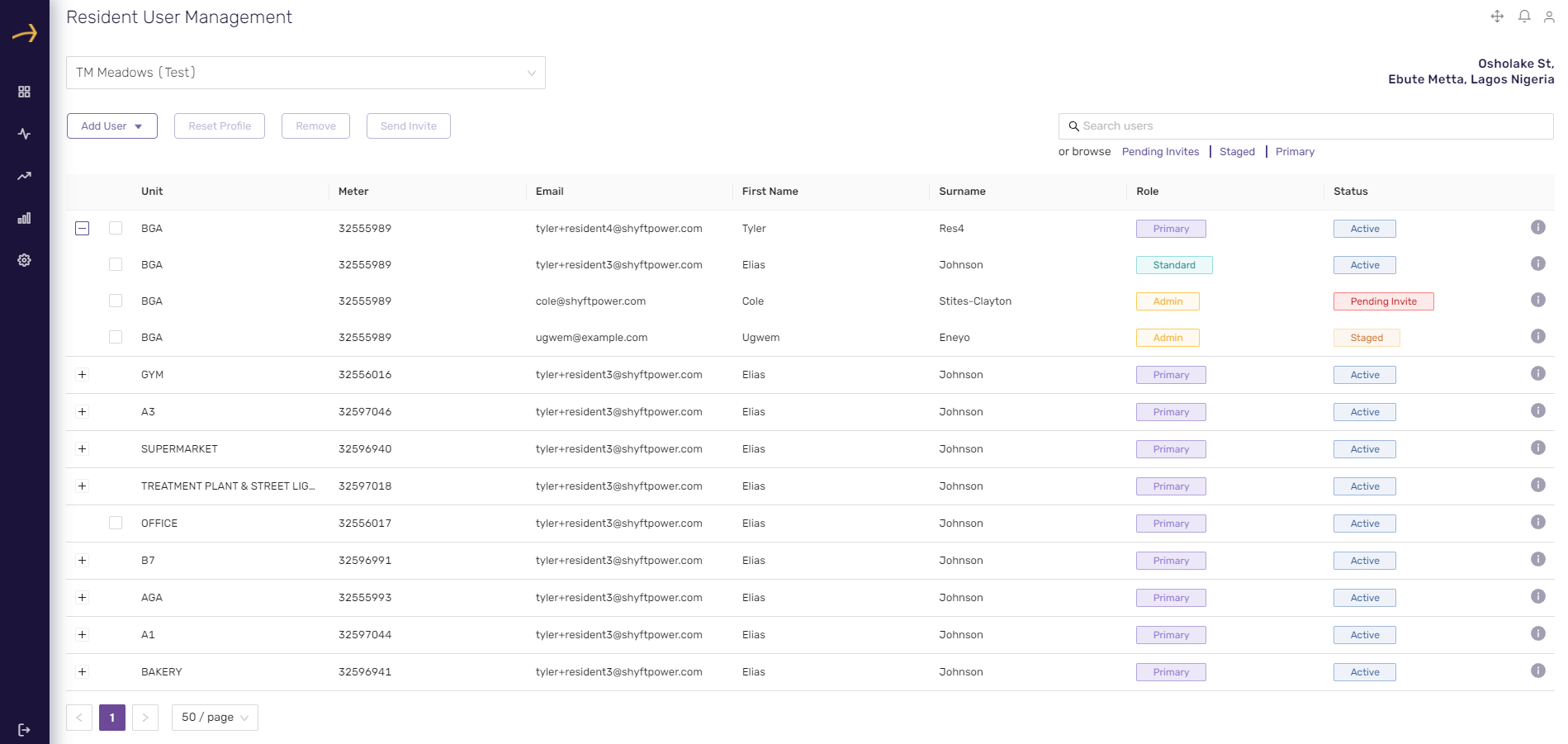The image size is (1568, 744).
Task: Go to page 1 in pagination
Action: [x=112, y=718]
